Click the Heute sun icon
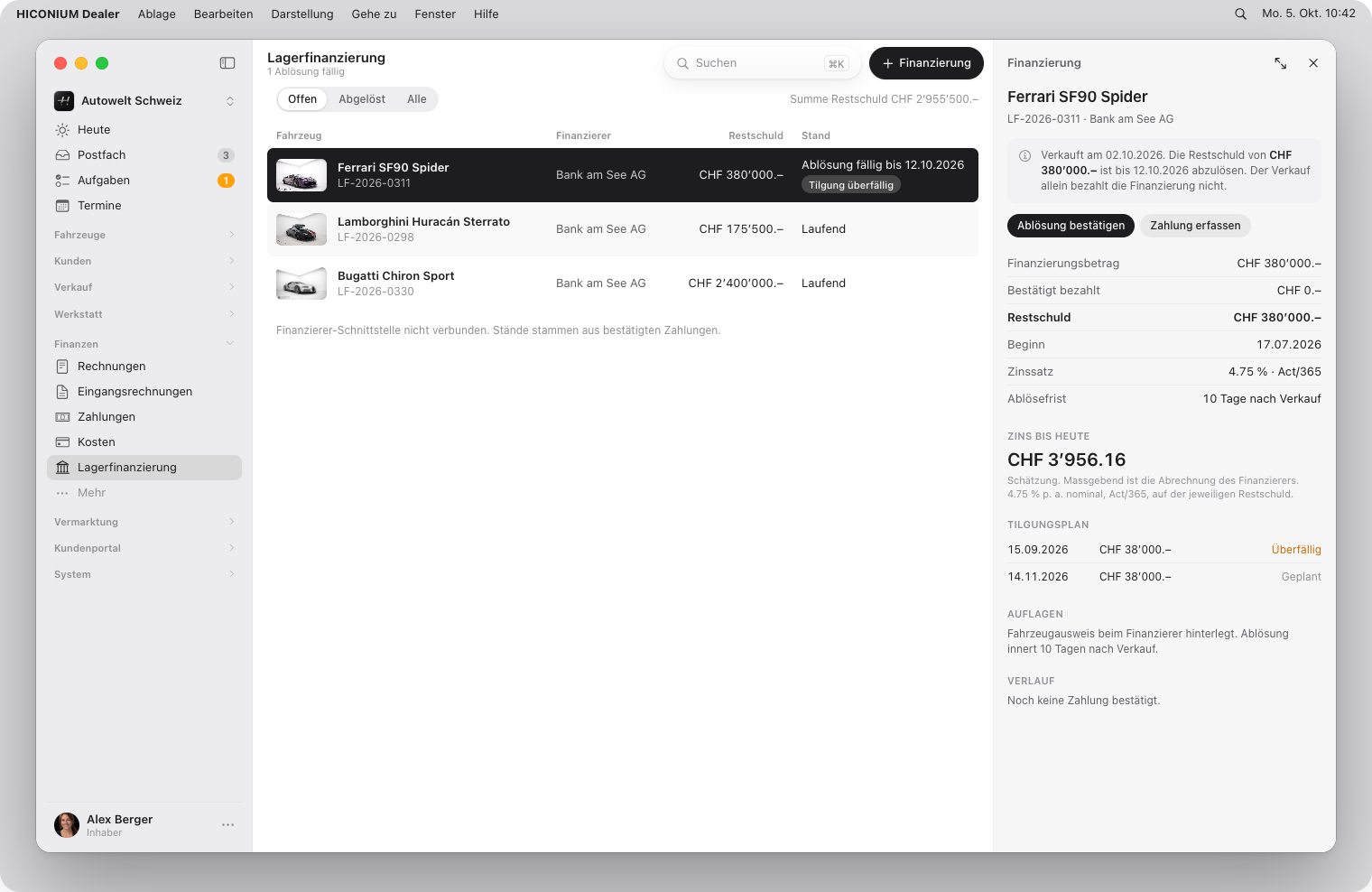Viewport: 1372px width, 892px height. coord(62,130)
